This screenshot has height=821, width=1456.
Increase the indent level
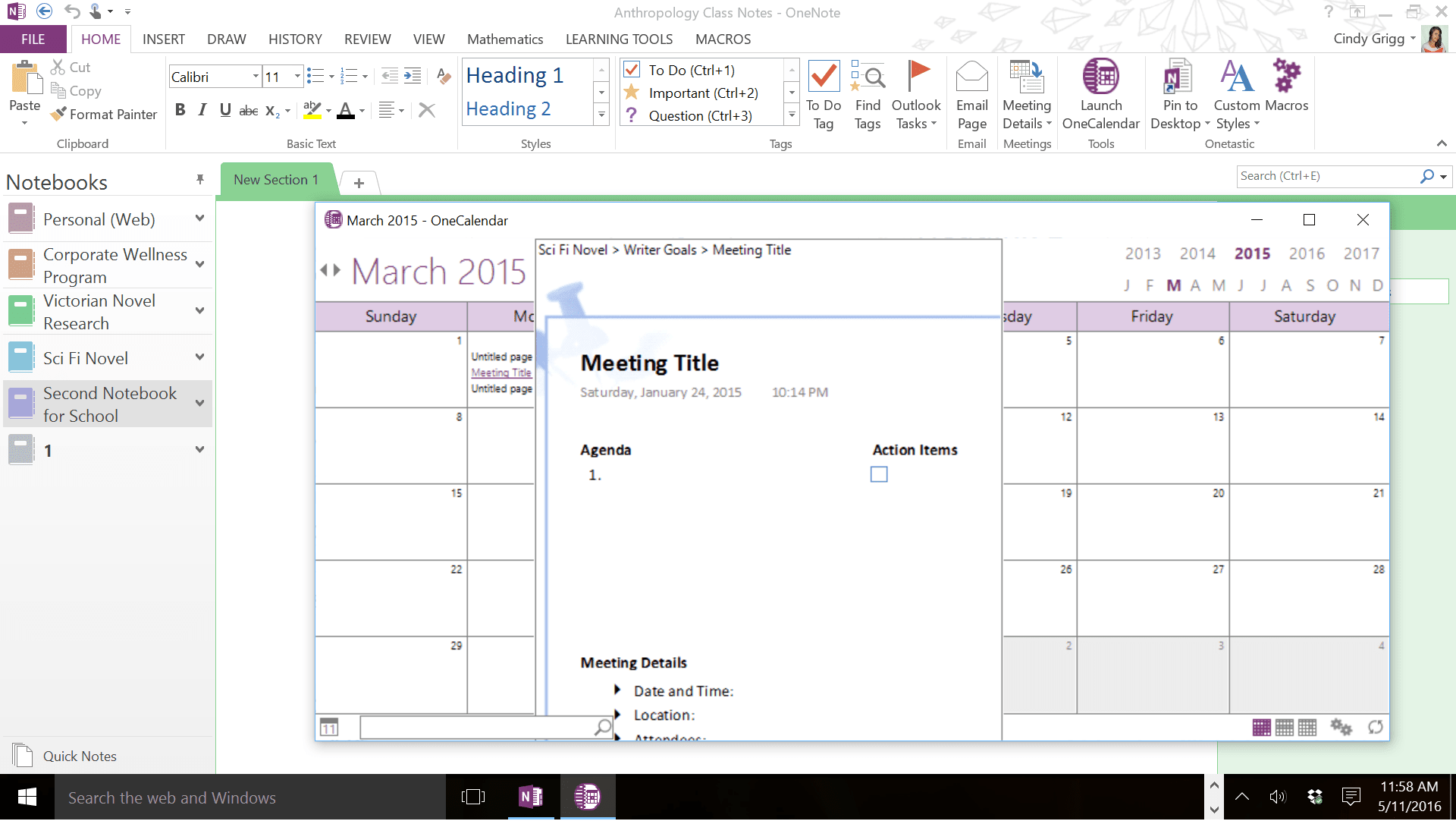click(x=413, y=76)
